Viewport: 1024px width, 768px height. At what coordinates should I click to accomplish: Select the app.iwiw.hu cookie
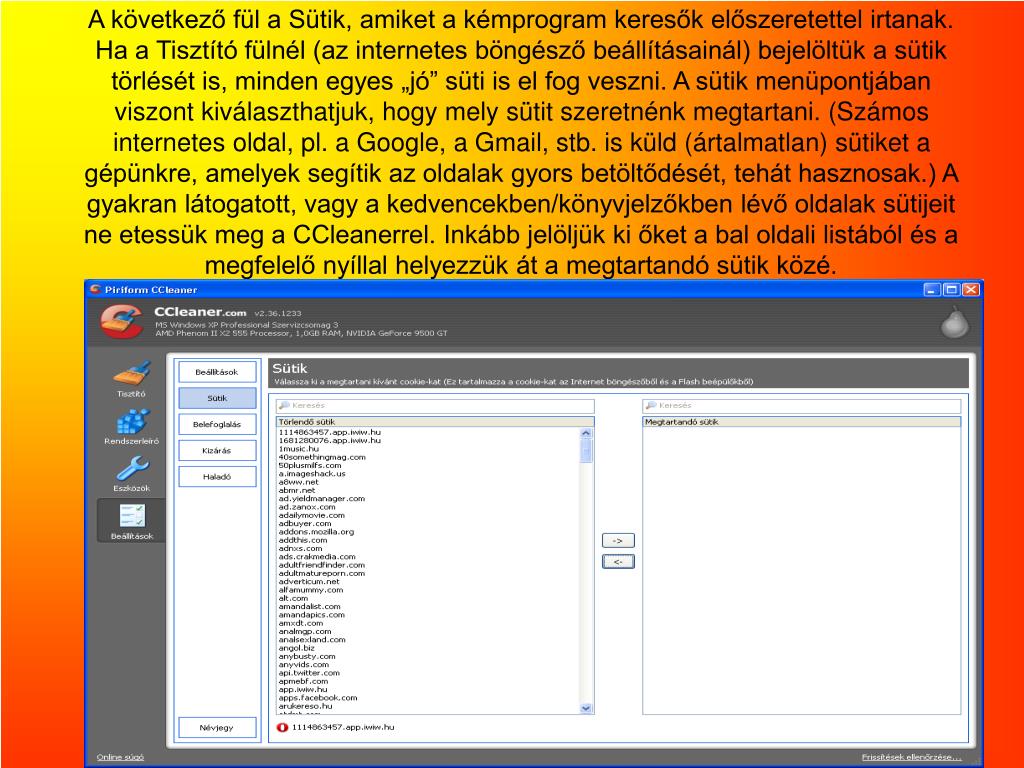[302, 690]
